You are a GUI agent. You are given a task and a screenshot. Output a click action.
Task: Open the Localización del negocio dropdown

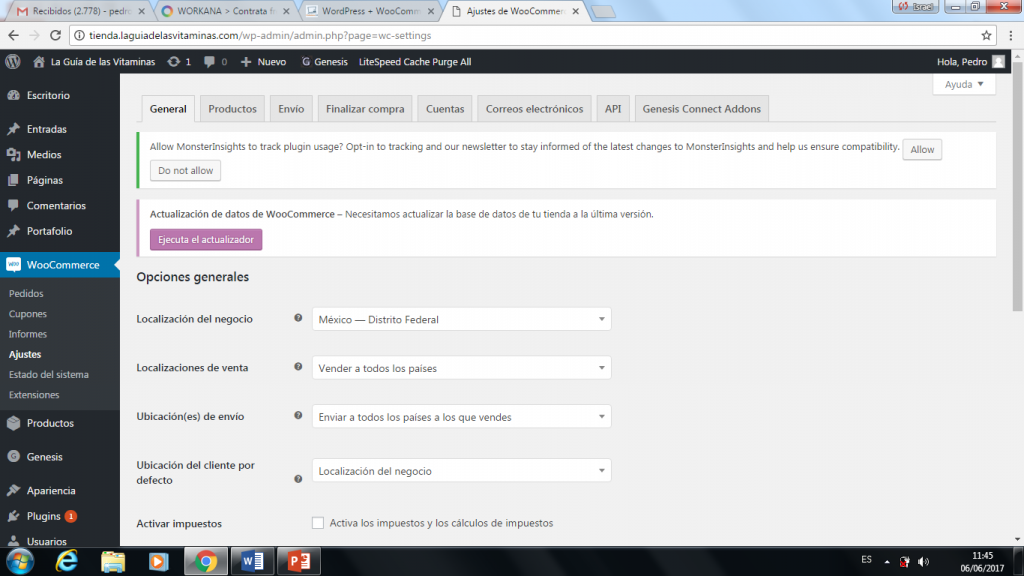pyautogui.click(x=462, y=319)
